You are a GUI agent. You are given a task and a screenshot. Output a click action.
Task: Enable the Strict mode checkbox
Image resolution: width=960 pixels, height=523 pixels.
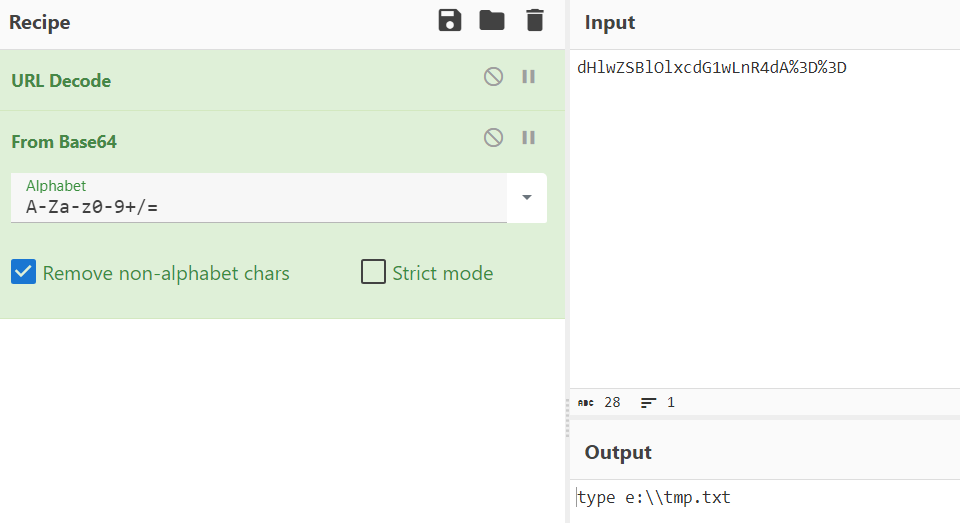coord(373,272)
